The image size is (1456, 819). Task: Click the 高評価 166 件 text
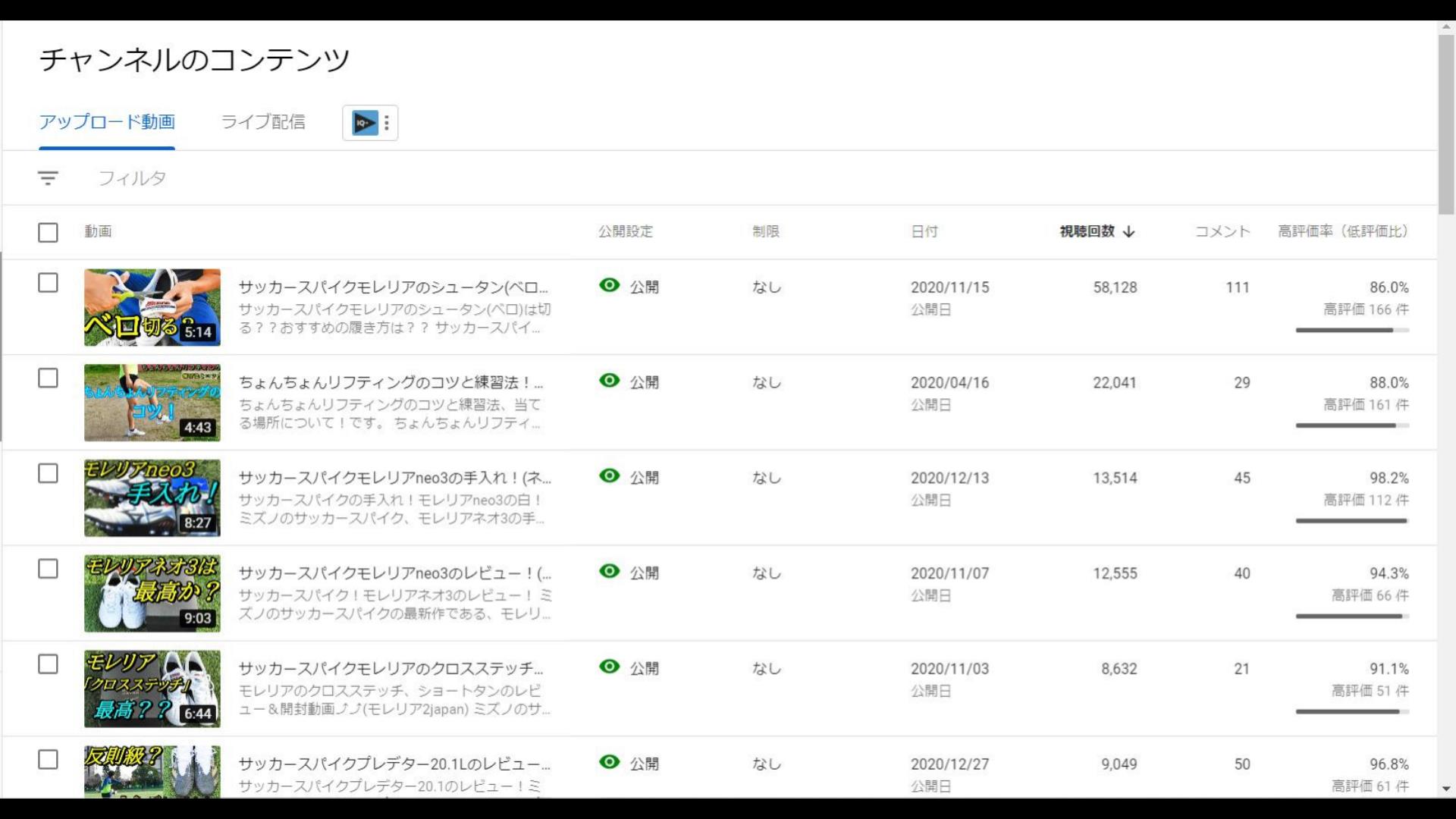tap(1367, 309)
